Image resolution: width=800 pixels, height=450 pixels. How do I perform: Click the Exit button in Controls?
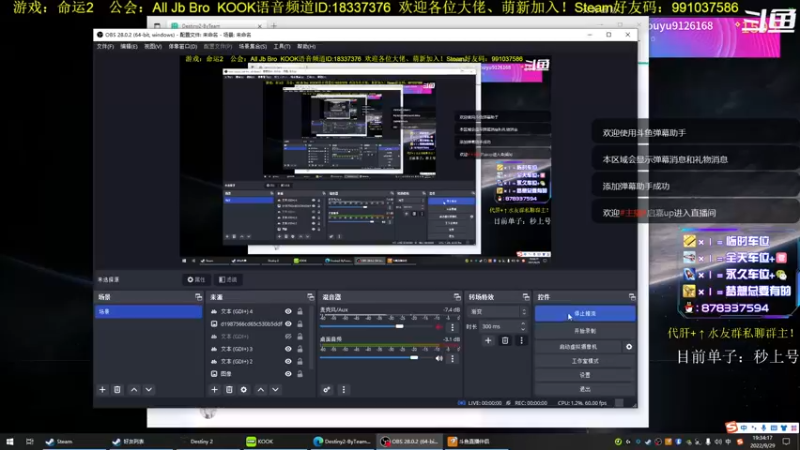tap(585, 389)
